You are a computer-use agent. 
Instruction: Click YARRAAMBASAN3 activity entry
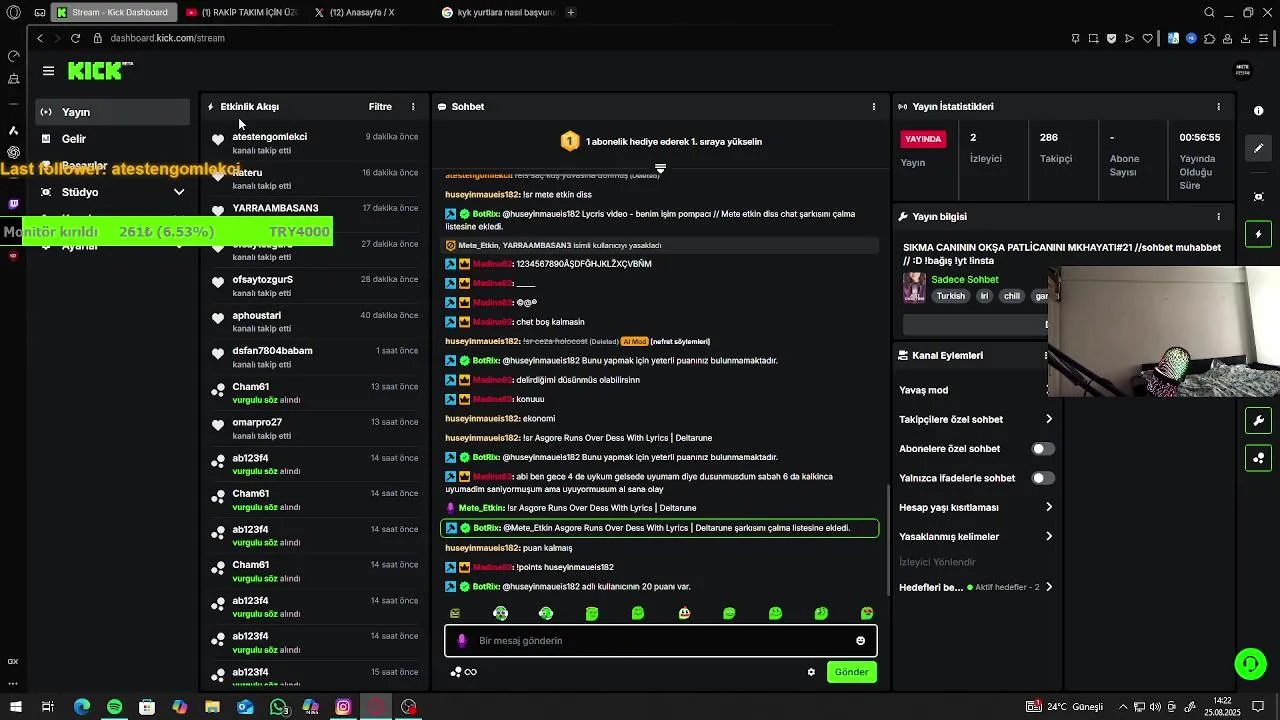pyautogui.click(x=315, y=210)
